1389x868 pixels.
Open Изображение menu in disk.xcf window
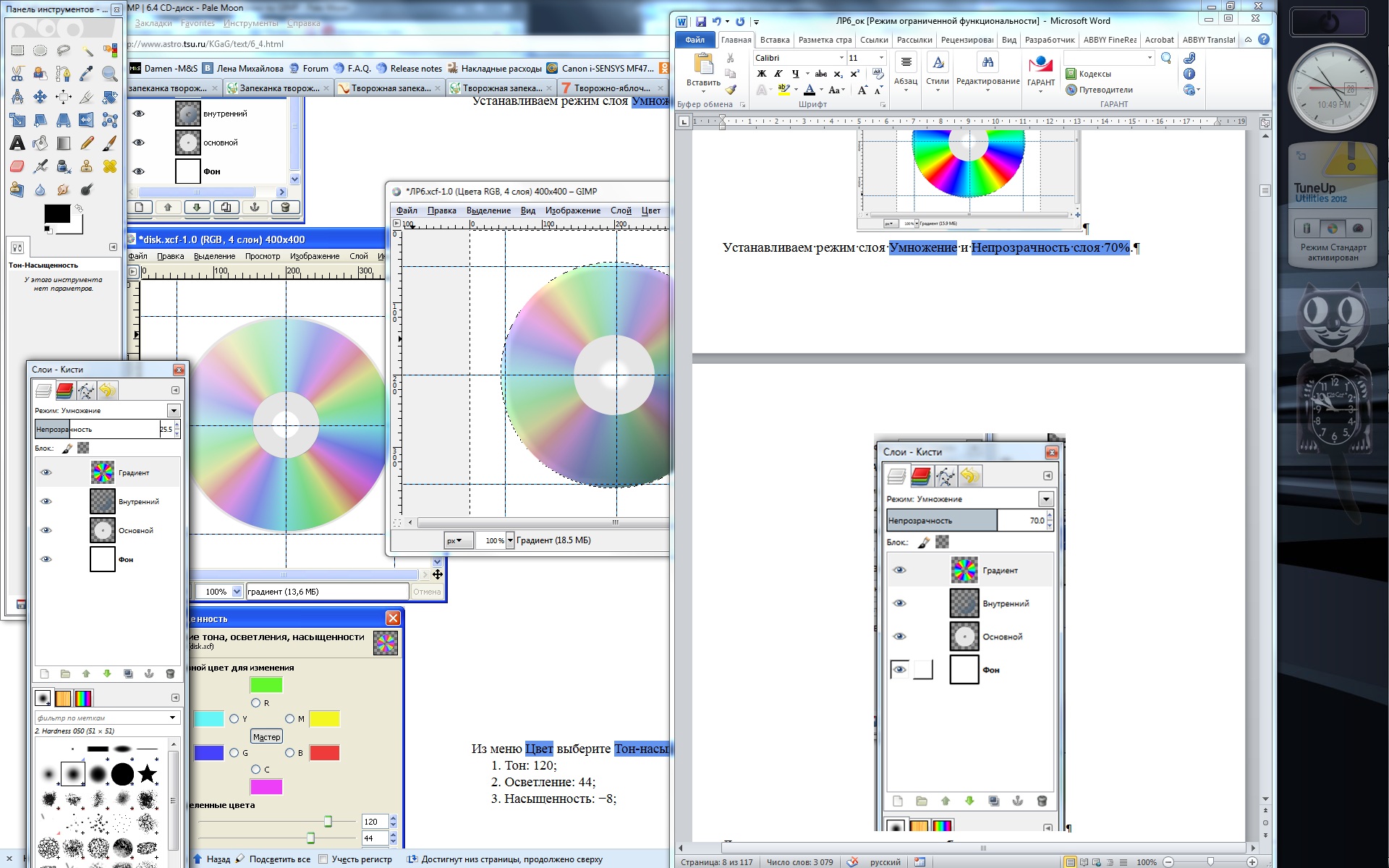(315, 256)
